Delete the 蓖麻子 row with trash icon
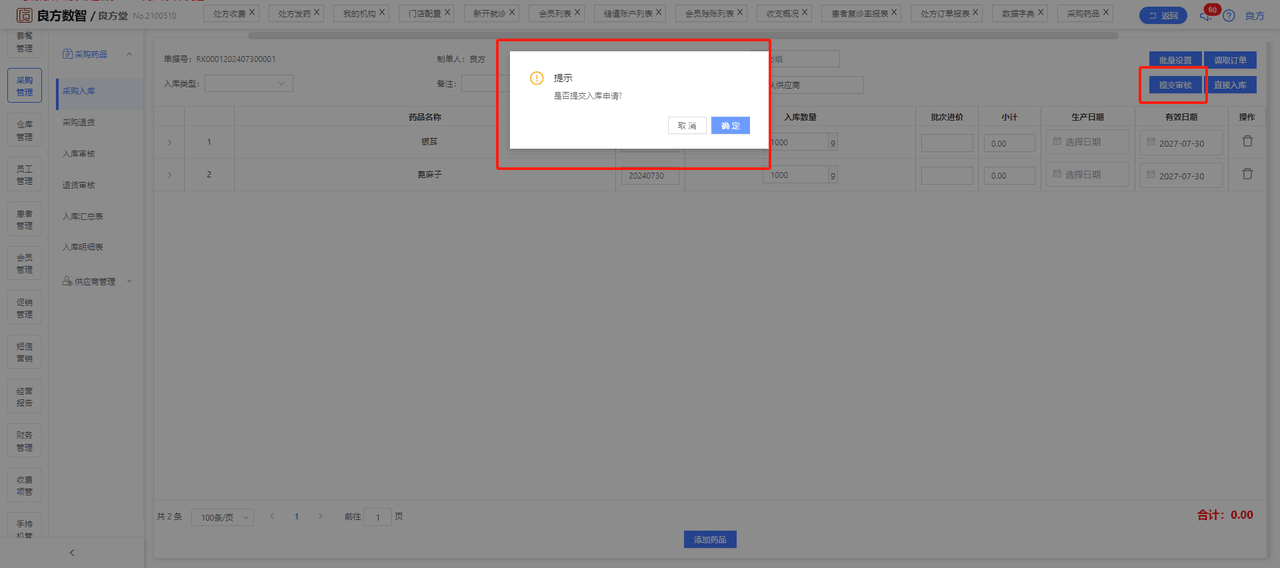 (1247, 174)
